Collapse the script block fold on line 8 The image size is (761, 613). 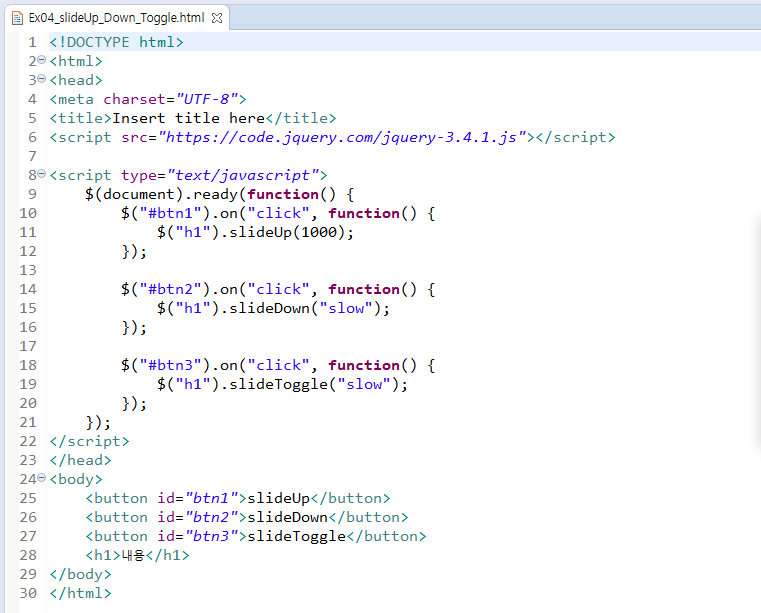[42, 174]
